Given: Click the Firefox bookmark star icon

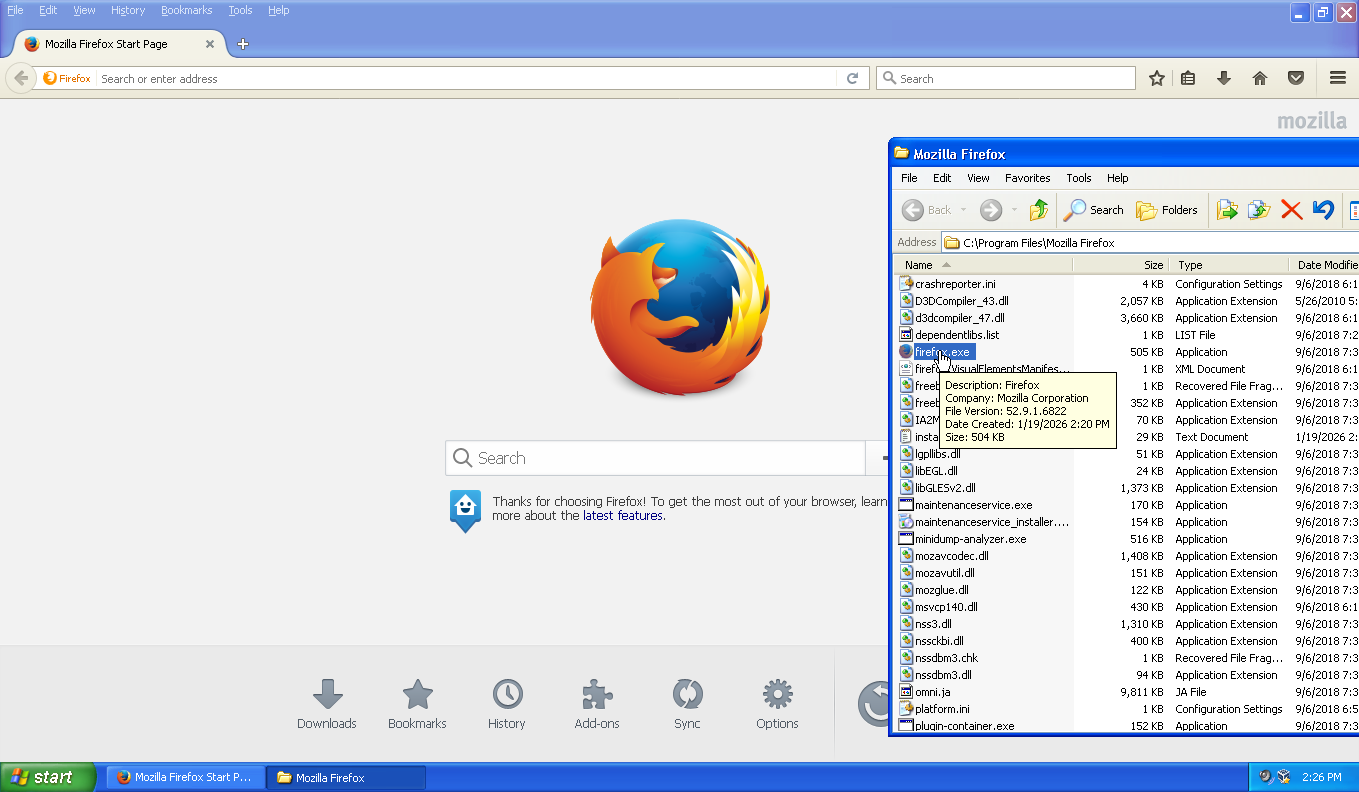Looking at the screenshot, I should point(1157,78).
